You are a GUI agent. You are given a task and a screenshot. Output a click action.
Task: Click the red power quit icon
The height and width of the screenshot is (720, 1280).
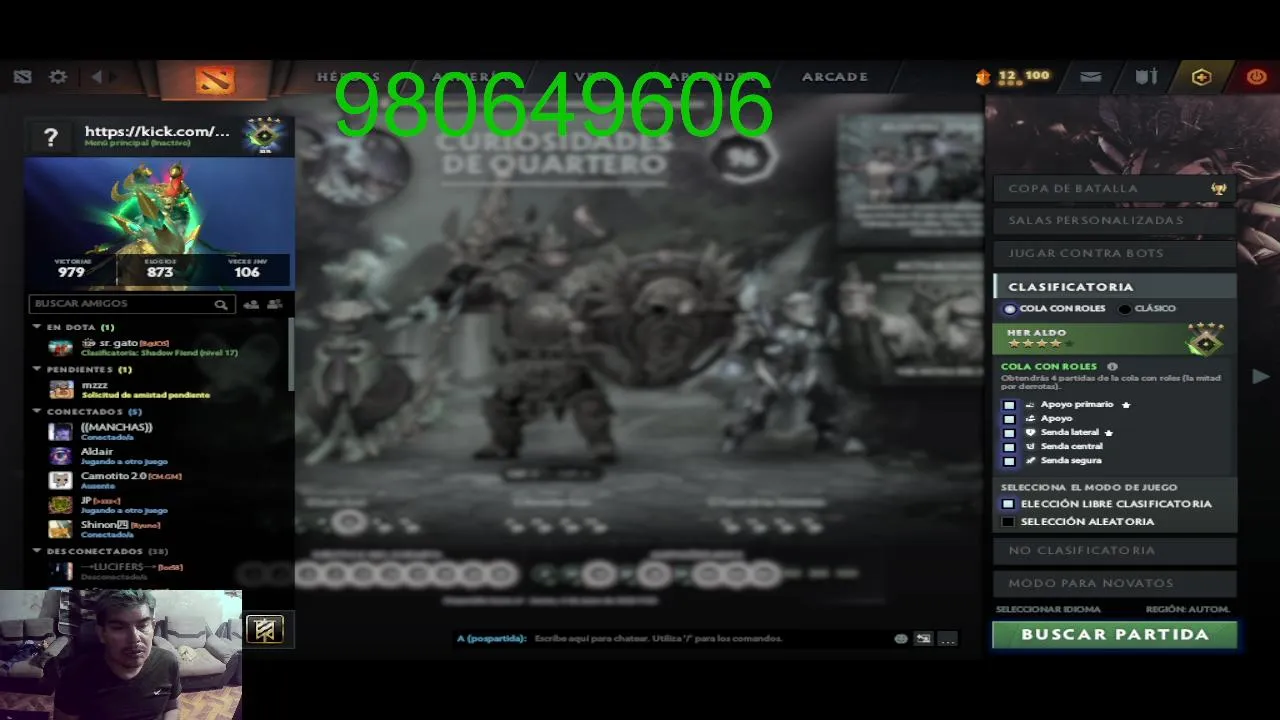[1256, 77]
